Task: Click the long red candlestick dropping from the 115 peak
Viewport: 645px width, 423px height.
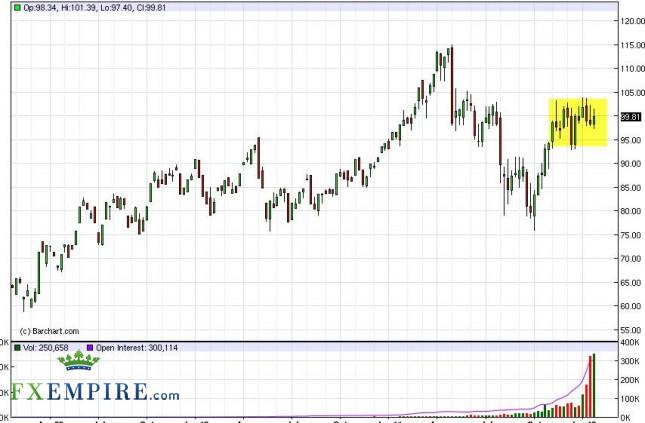Action: [452, 86]
